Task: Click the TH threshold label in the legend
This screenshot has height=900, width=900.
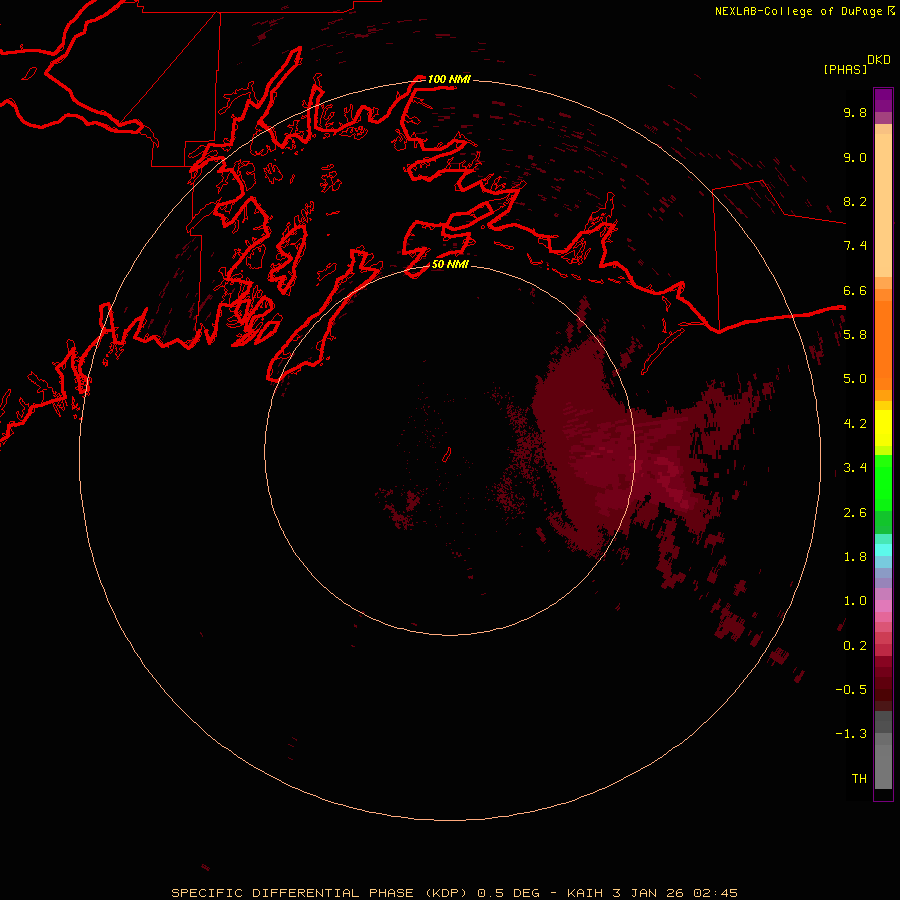Action: point(859,779)
